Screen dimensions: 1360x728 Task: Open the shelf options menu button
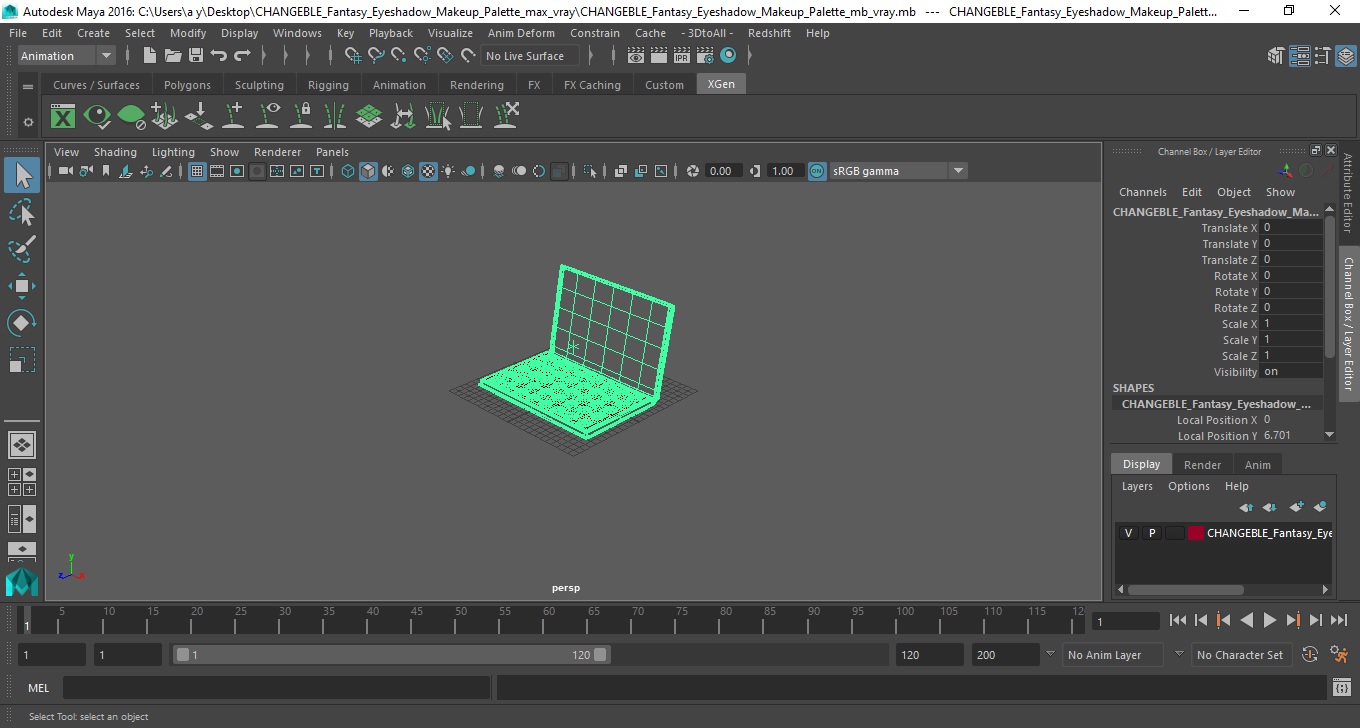tap(28, 87)
